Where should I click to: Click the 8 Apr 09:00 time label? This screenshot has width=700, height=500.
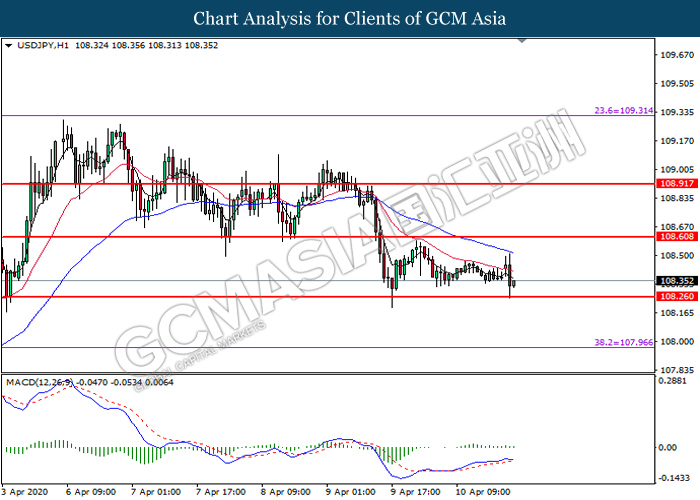coord(286,492)
